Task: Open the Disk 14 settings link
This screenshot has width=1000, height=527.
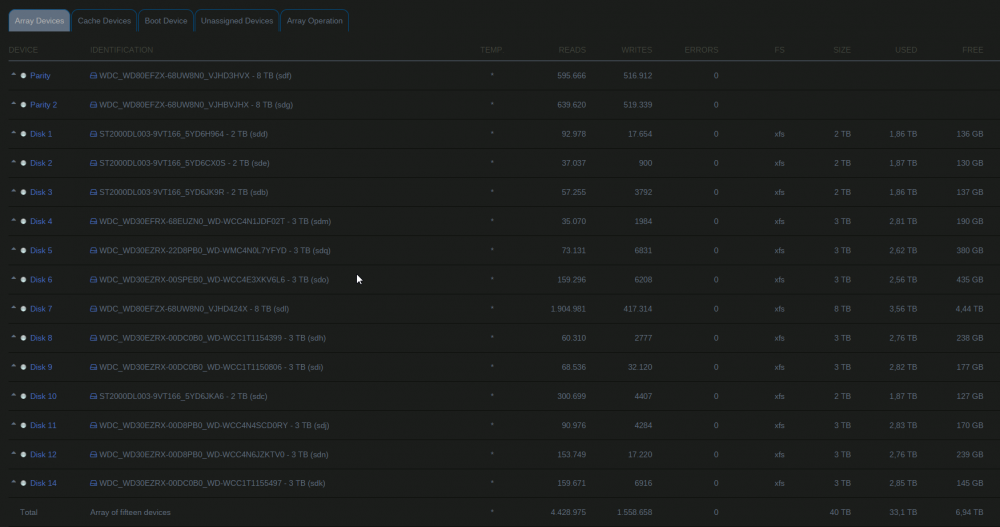Action: click(43, 484)
